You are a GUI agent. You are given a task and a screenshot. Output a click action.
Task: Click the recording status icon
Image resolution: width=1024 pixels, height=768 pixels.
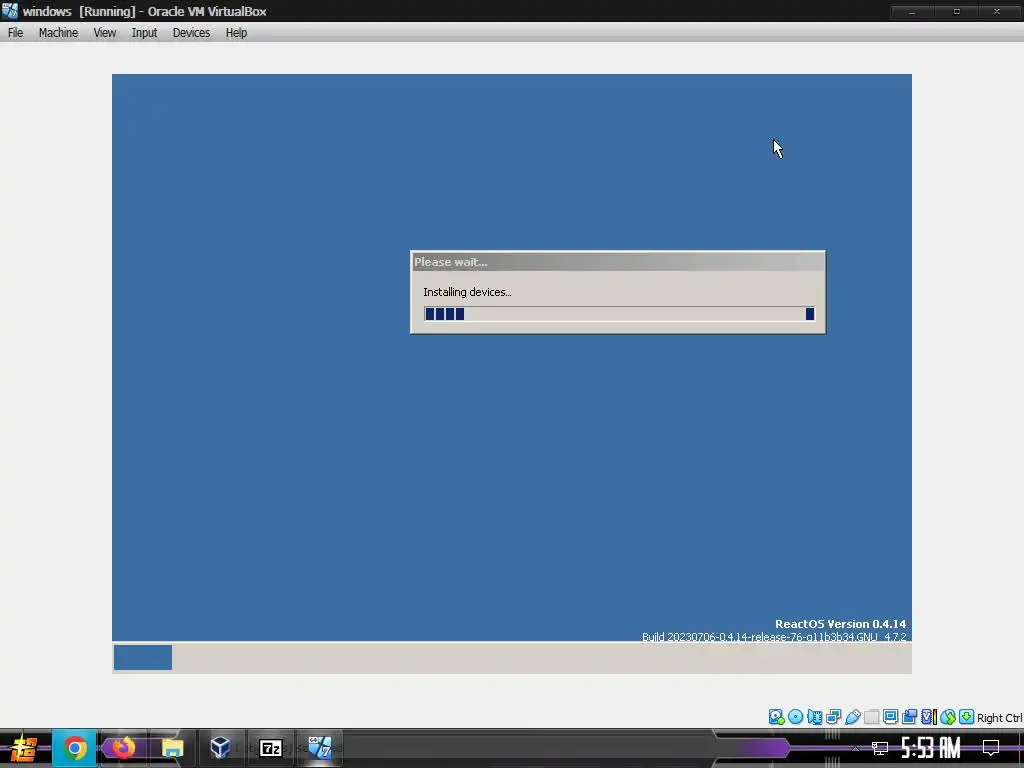coord(909,717)
